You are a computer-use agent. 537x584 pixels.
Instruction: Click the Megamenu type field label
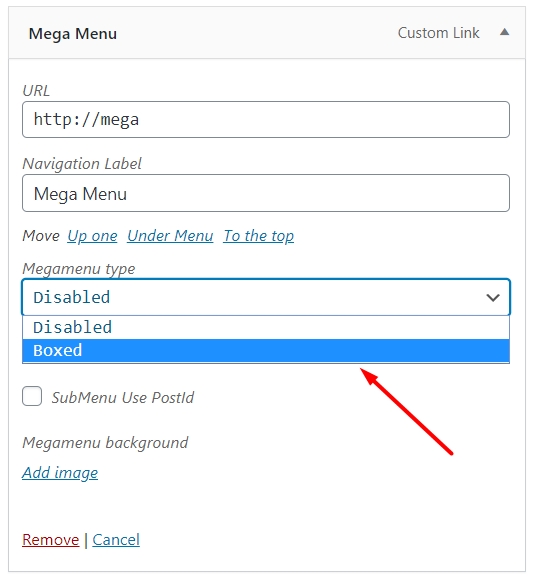[x=79, y=269]
